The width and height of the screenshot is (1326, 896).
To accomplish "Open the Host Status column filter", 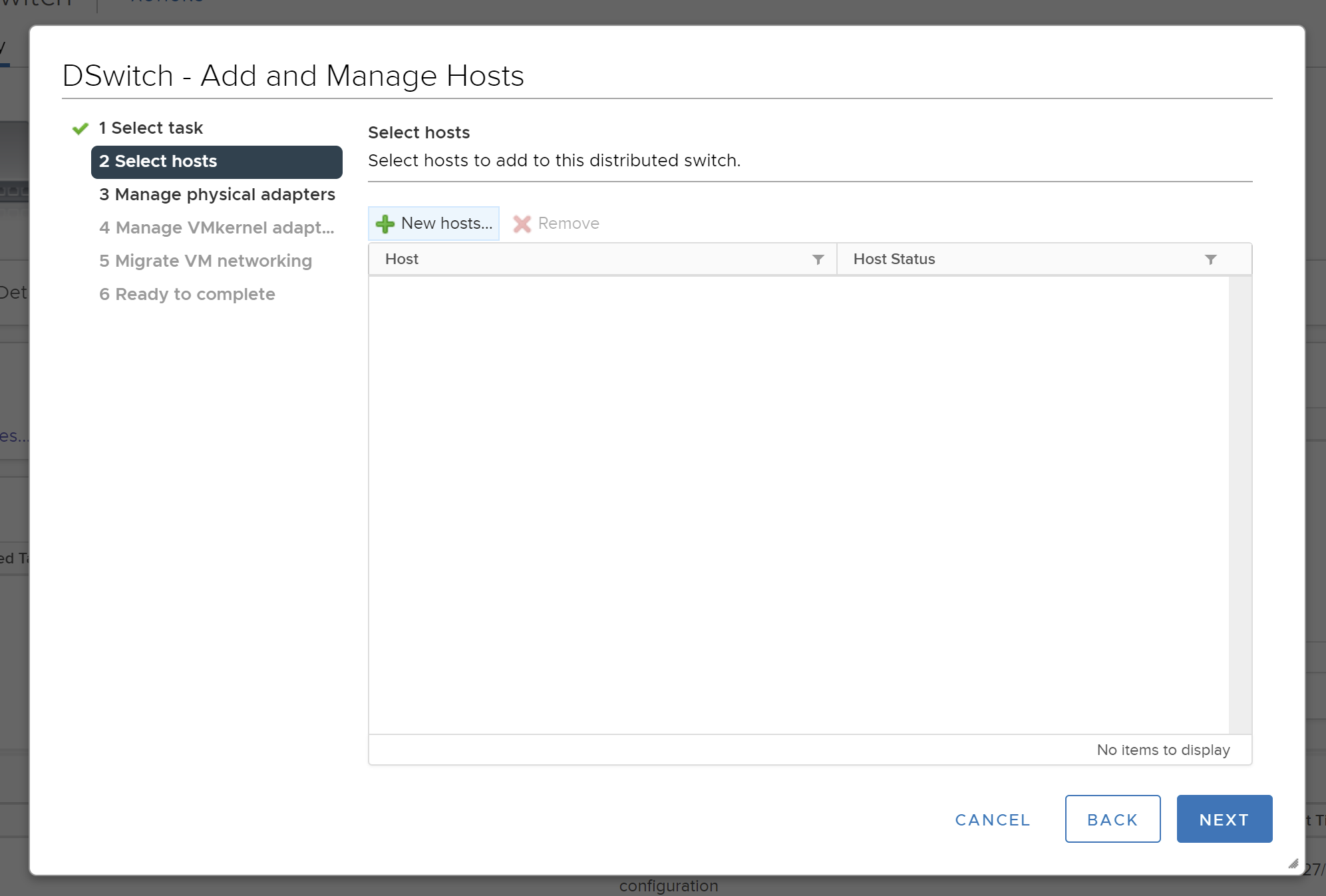I will (x=1210, y=259).
